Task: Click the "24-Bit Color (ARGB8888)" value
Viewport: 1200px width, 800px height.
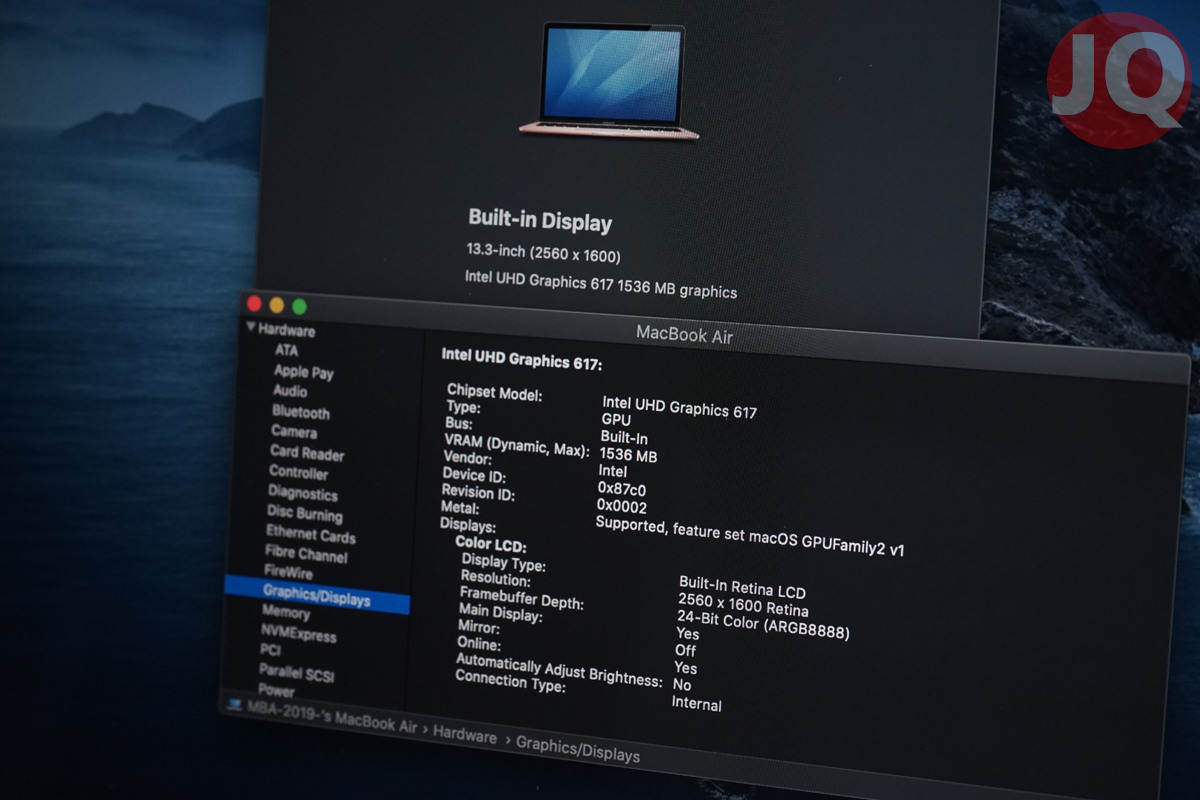Action: (x=763, y=625)
